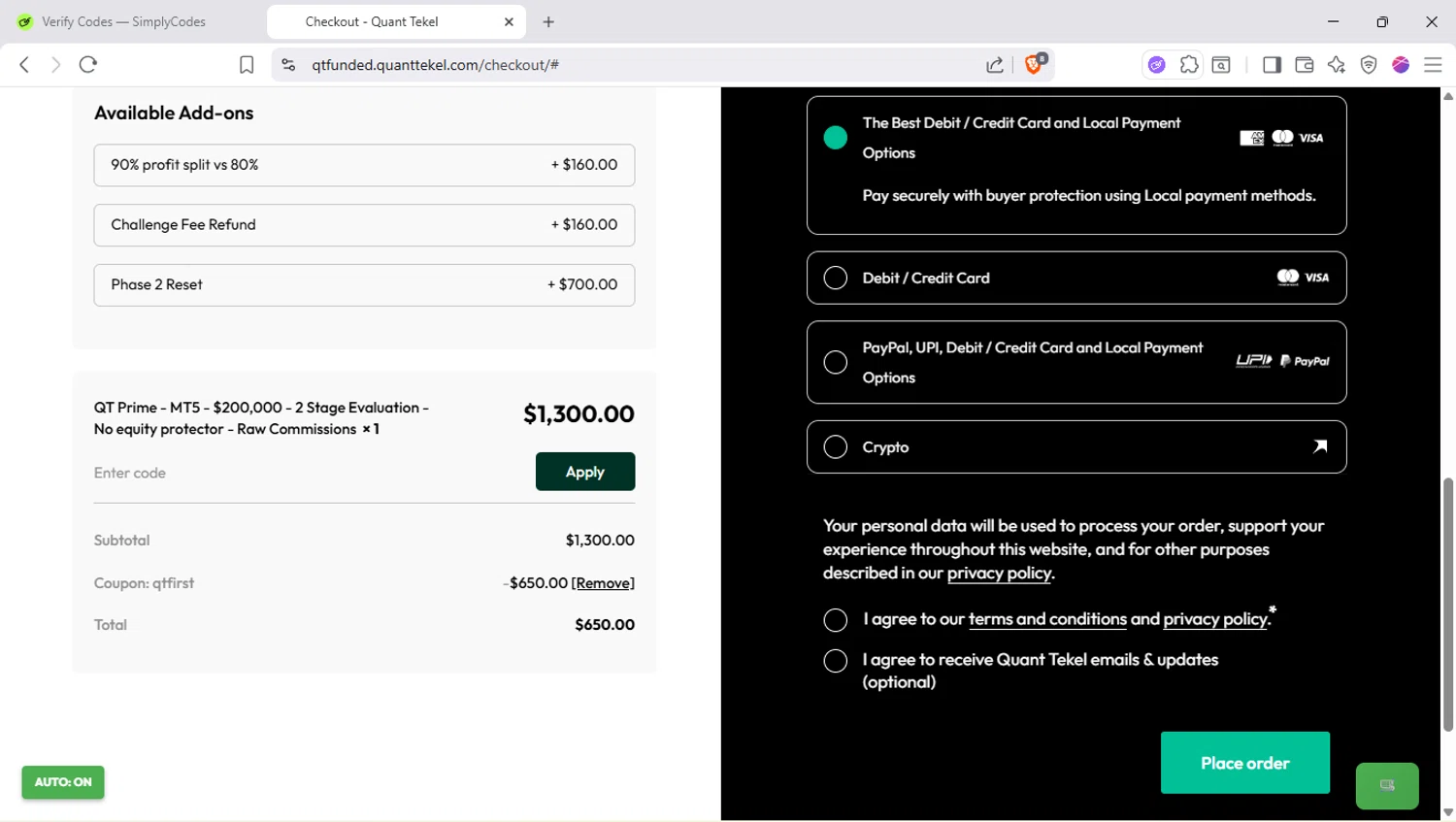Add the Challenge Fee Refund add-on

pos(364,225)
